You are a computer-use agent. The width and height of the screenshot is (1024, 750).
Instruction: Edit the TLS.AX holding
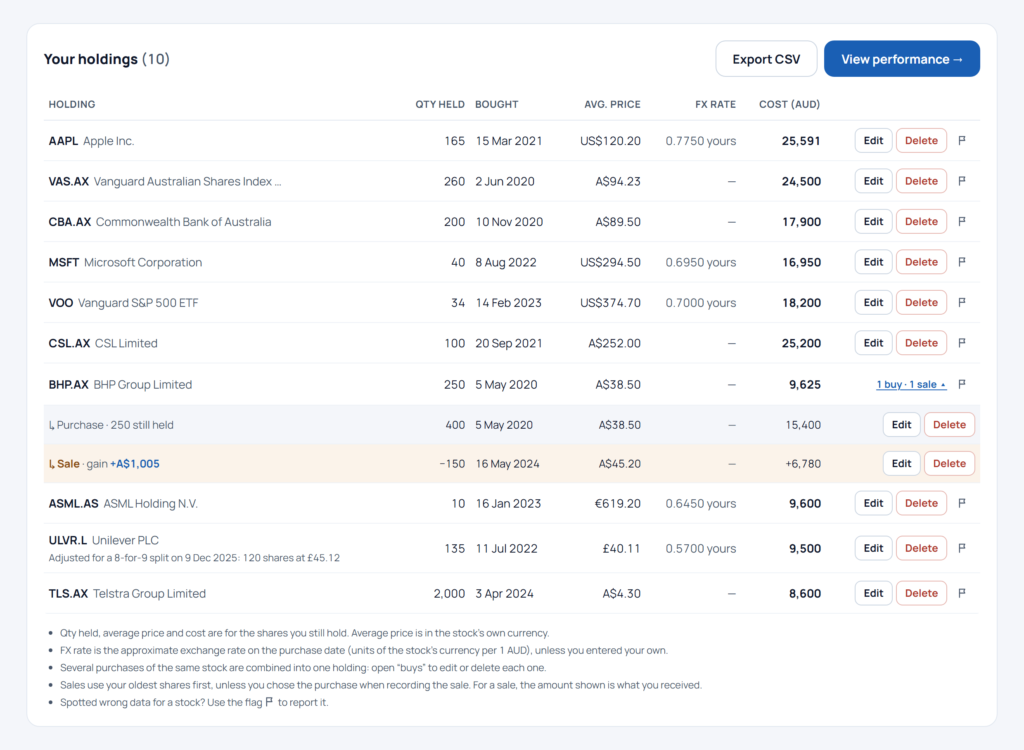[873, 593]
